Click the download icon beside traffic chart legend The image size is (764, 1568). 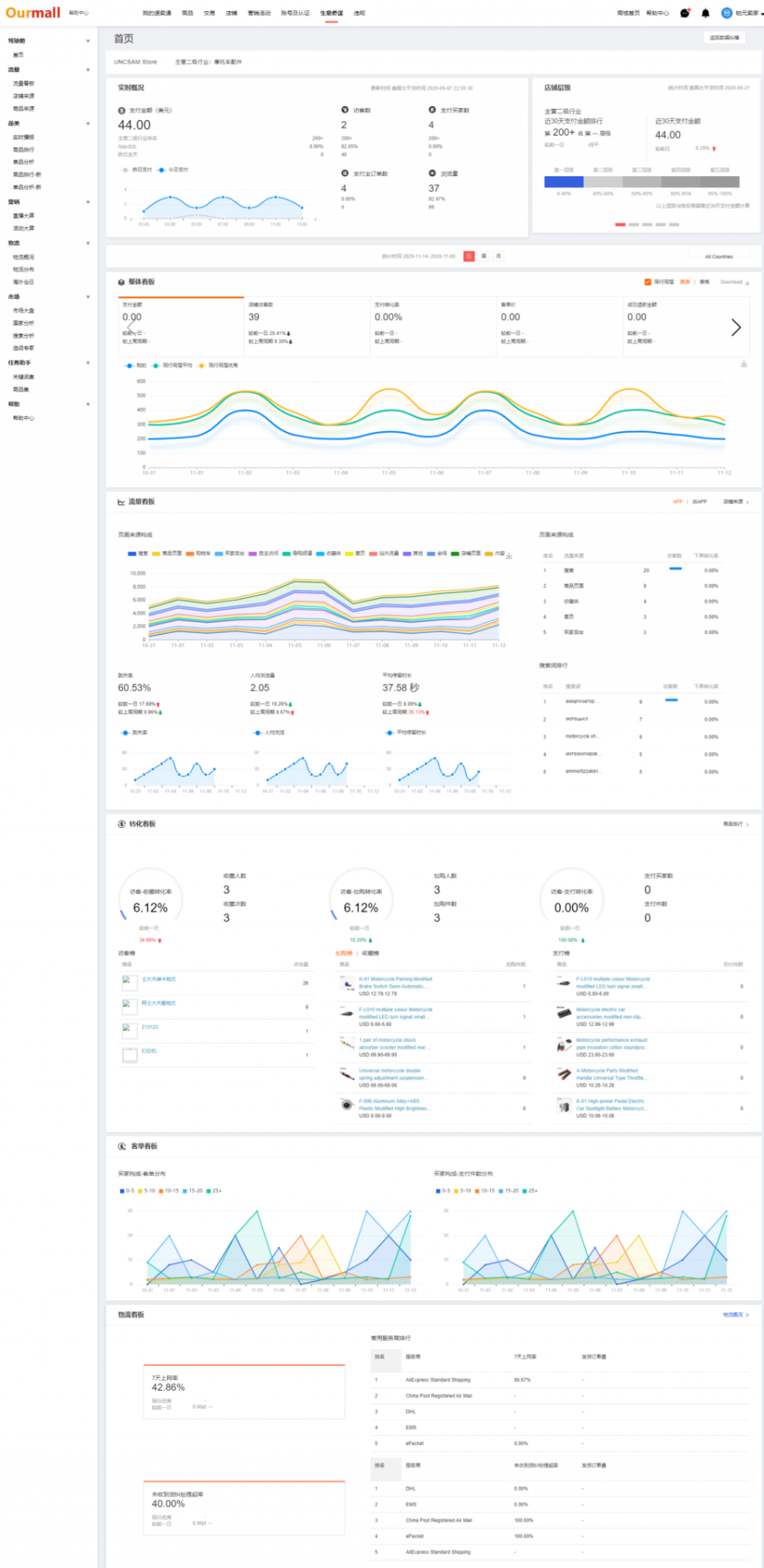click(509, 555)
